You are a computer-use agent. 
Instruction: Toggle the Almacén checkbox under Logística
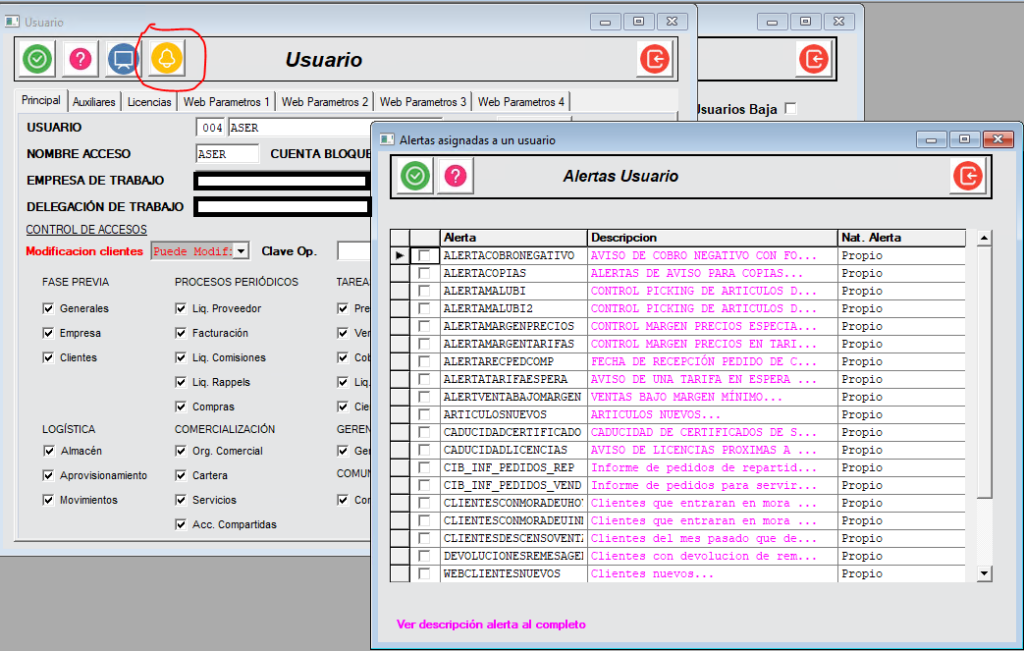coord(48,451)
